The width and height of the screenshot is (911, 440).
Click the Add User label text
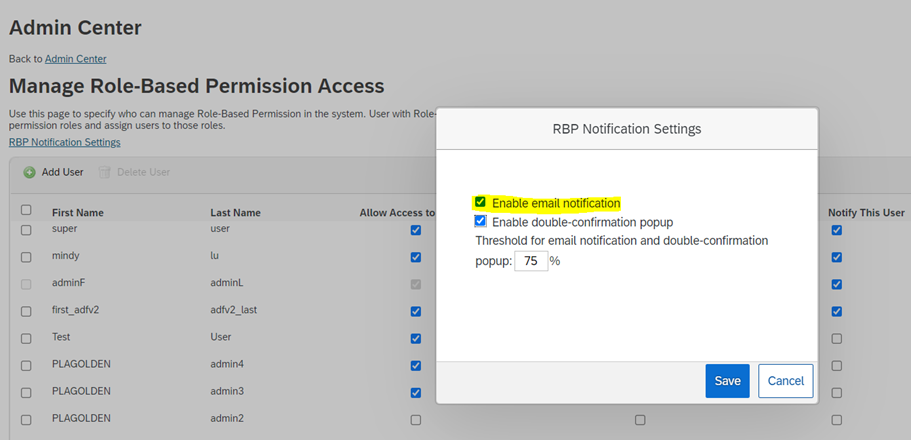62,172
